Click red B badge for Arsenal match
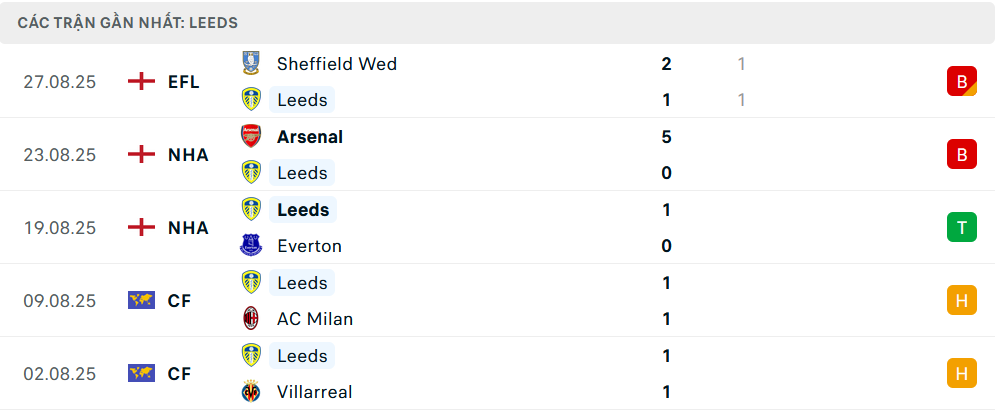995x412 pixels. [961, 154]
